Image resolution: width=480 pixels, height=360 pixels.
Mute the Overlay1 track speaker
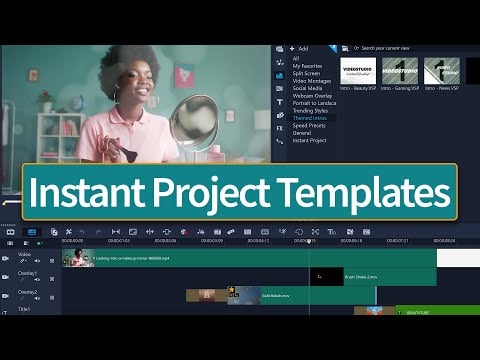click(37, 280)
